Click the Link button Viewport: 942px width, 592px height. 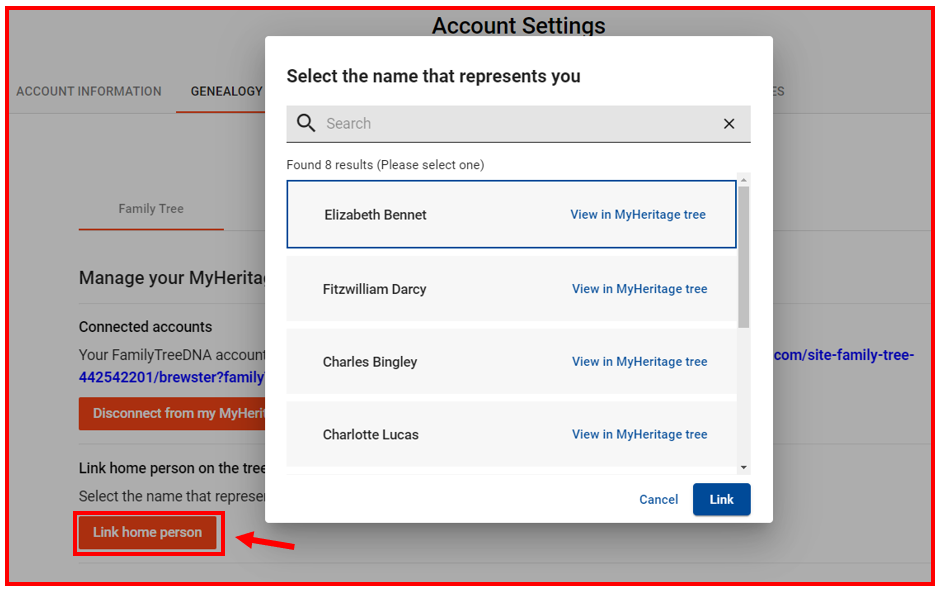(722, 499)
